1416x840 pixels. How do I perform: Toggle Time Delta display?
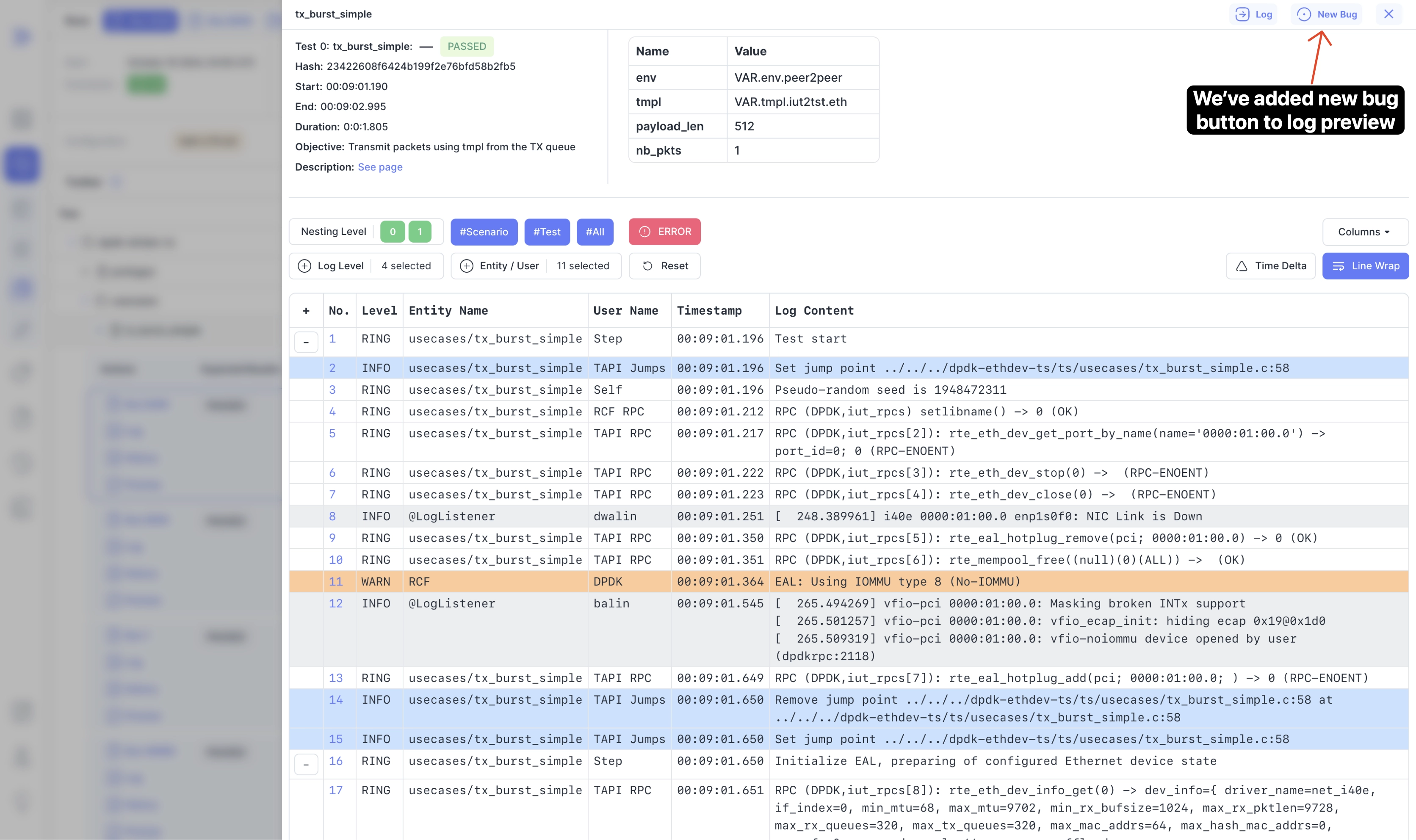point(1271,266)
